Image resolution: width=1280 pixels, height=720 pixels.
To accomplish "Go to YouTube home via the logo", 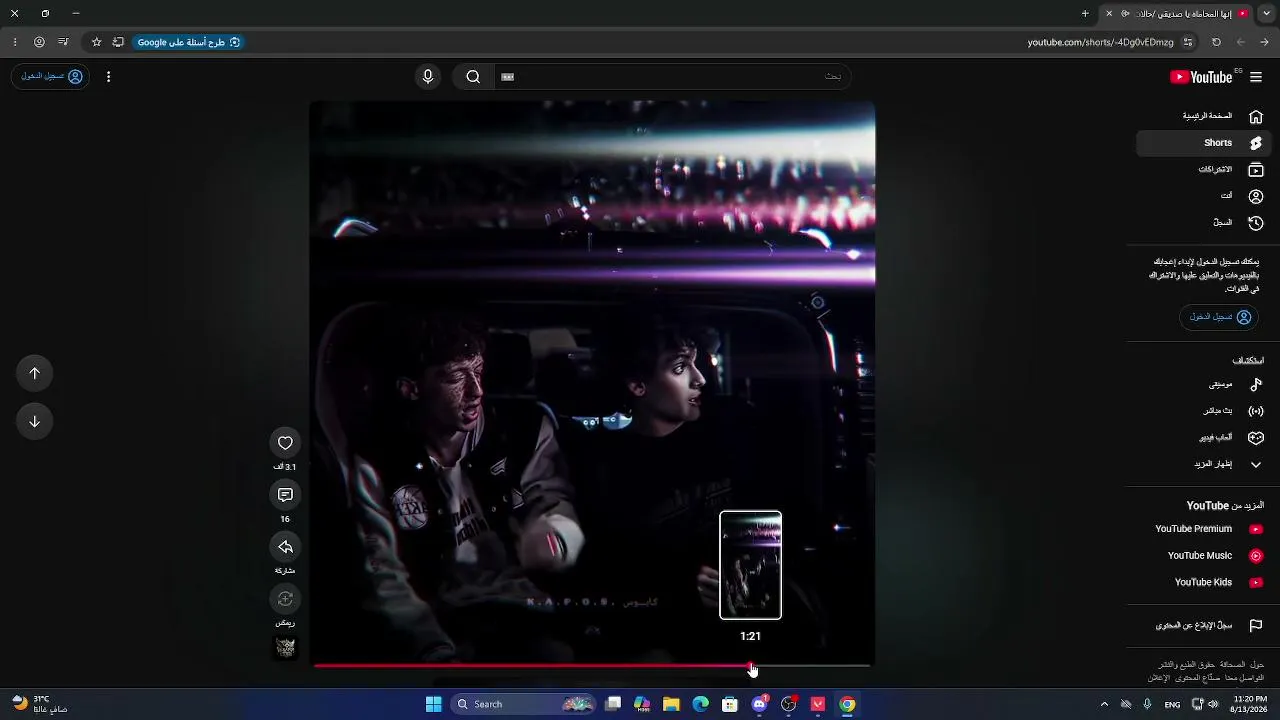I will (x=1201, y=77).
